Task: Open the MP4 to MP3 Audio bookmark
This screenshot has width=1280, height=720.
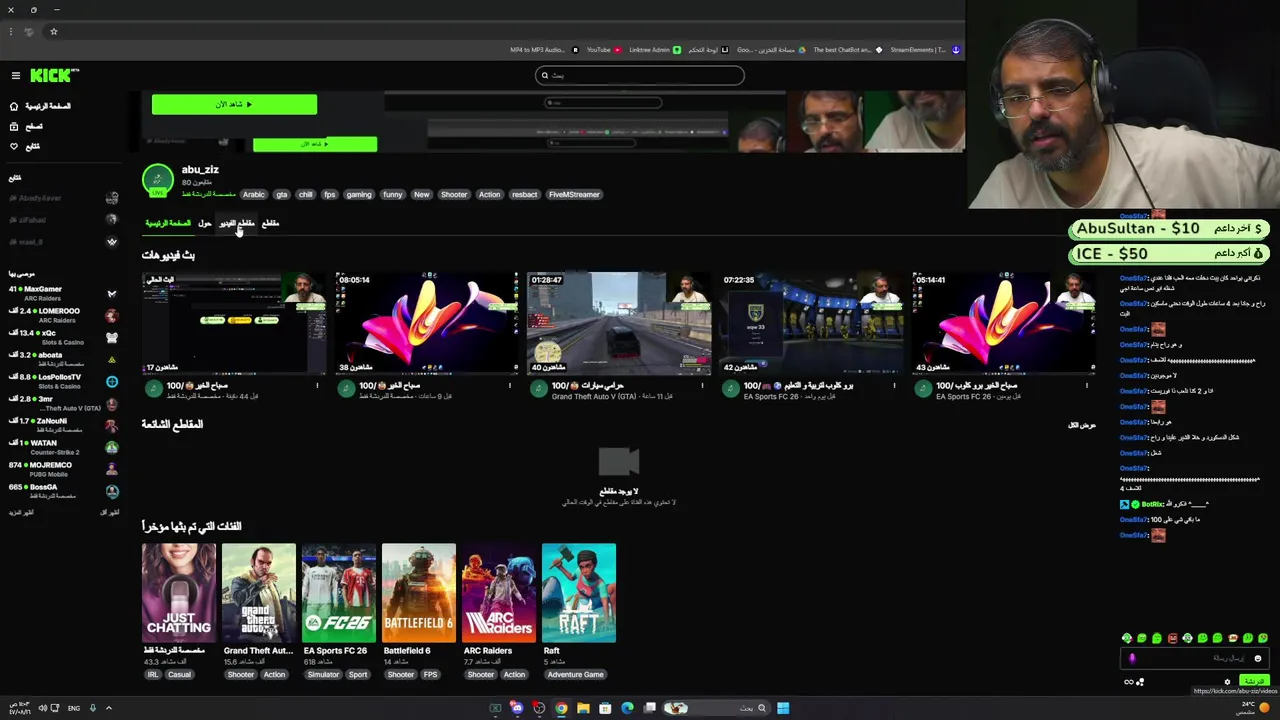Action: pyautogui.click(x=543, y=50)
